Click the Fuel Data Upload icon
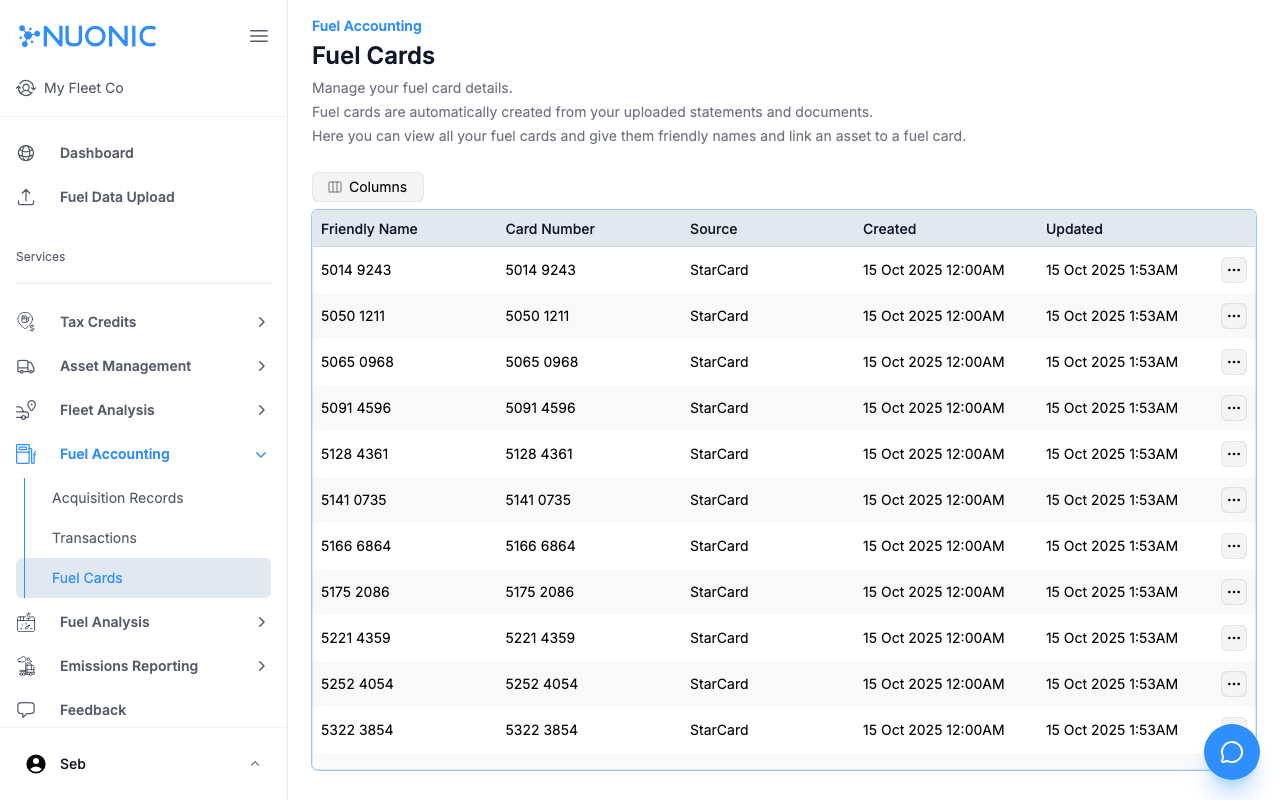The image size is (1280, 800). point(26,197)
